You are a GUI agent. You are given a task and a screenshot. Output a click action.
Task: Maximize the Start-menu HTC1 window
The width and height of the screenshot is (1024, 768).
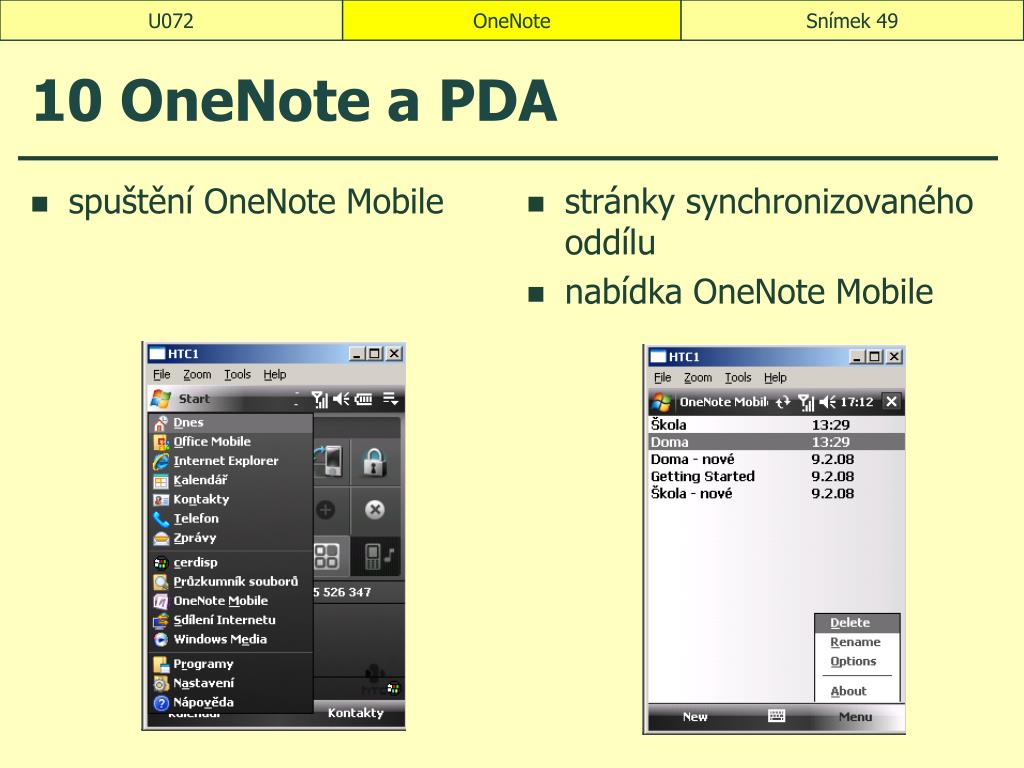coord(374,353)
